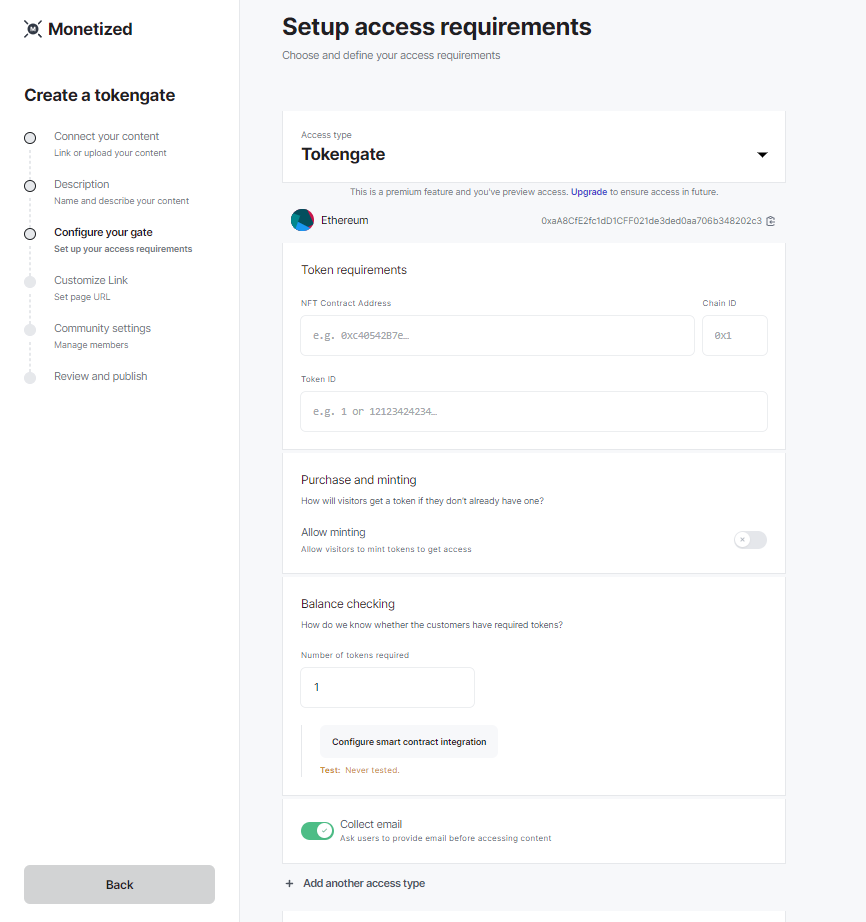The height and width of the screenshot is (922, 866).
Task: Click the Connect your content step circle
Action: click(x=30, y=138)
